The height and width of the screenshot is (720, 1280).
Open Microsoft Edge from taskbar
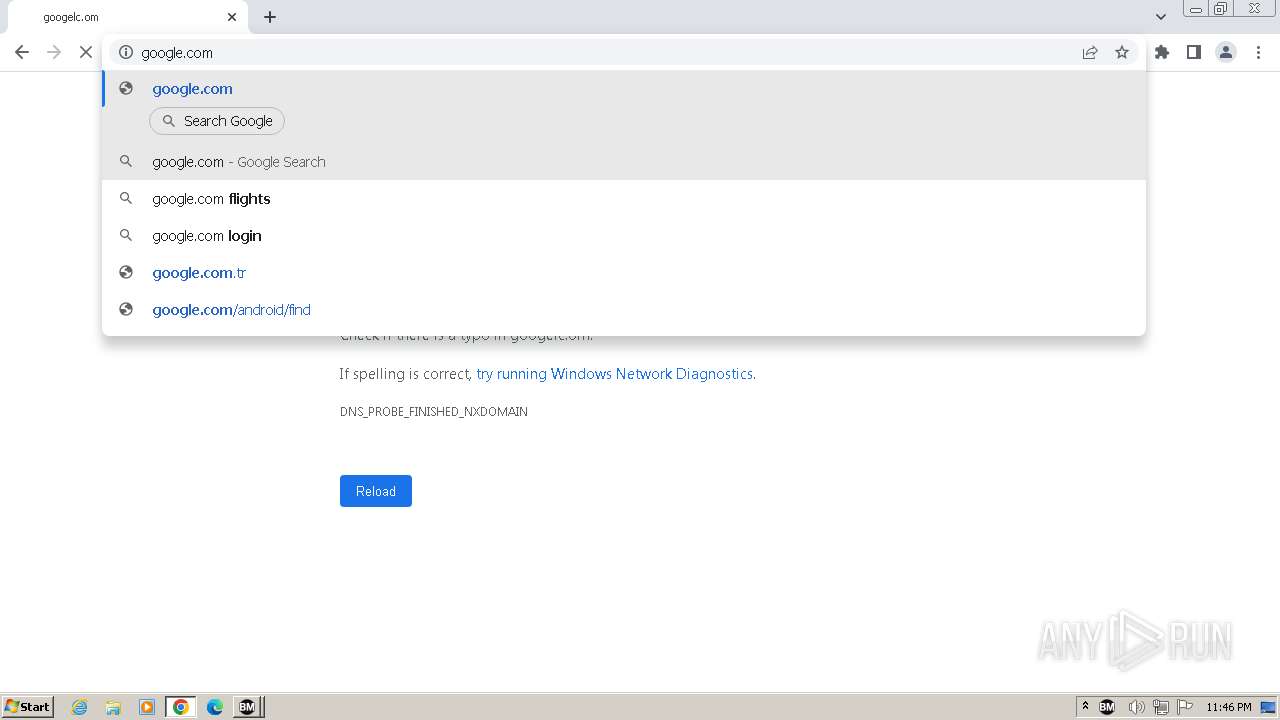coord(215,707)
